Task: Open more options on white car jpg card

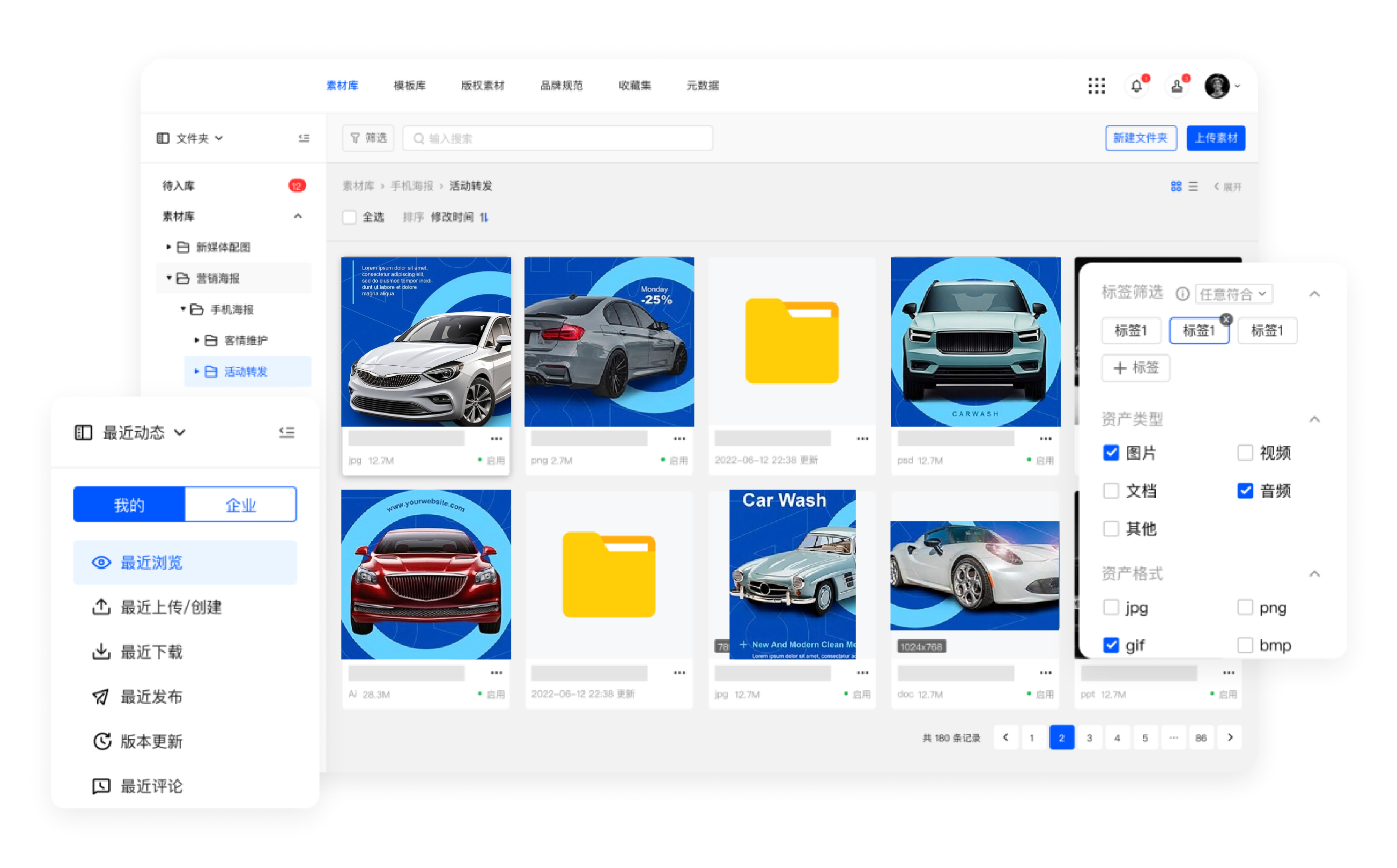Action: tap(496, 439)
